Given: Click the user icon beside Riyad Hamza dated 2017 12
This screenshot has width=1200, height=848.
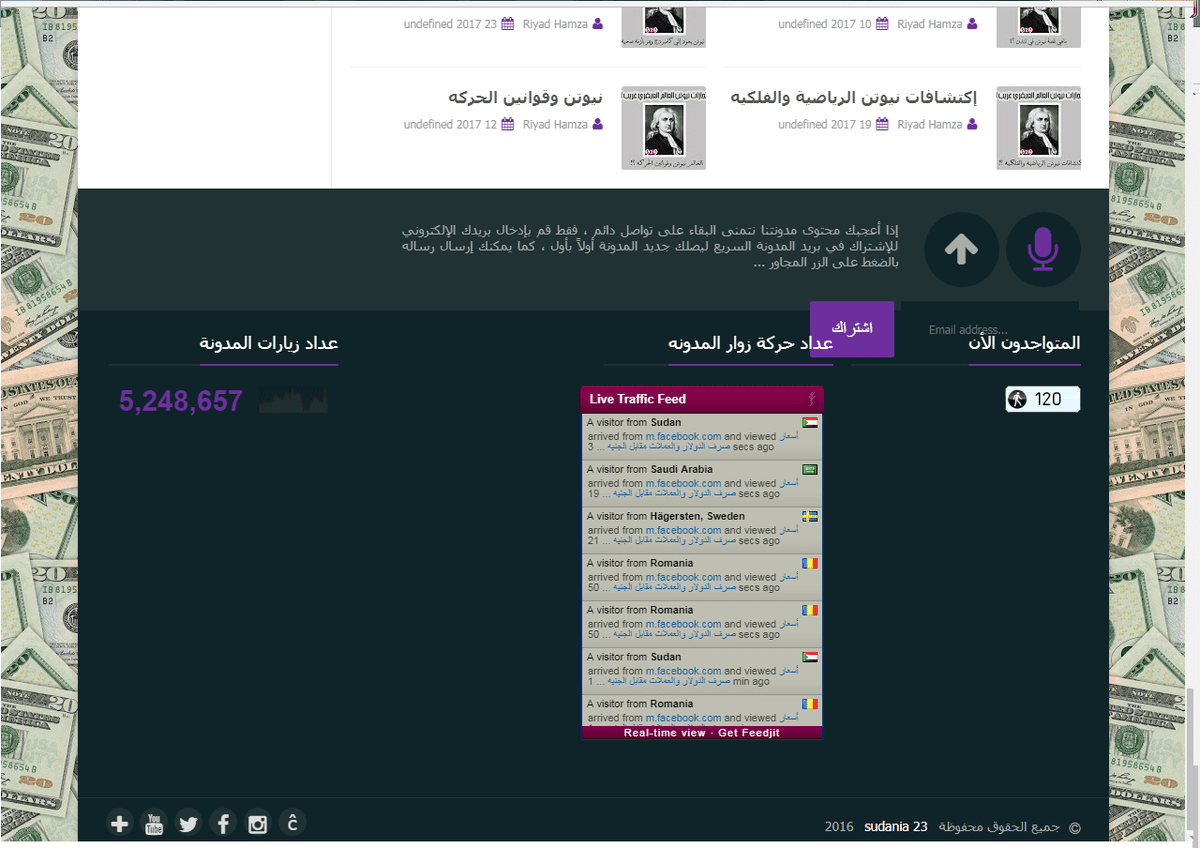Looking at the screenshot, I should click(x=598, y=125).
